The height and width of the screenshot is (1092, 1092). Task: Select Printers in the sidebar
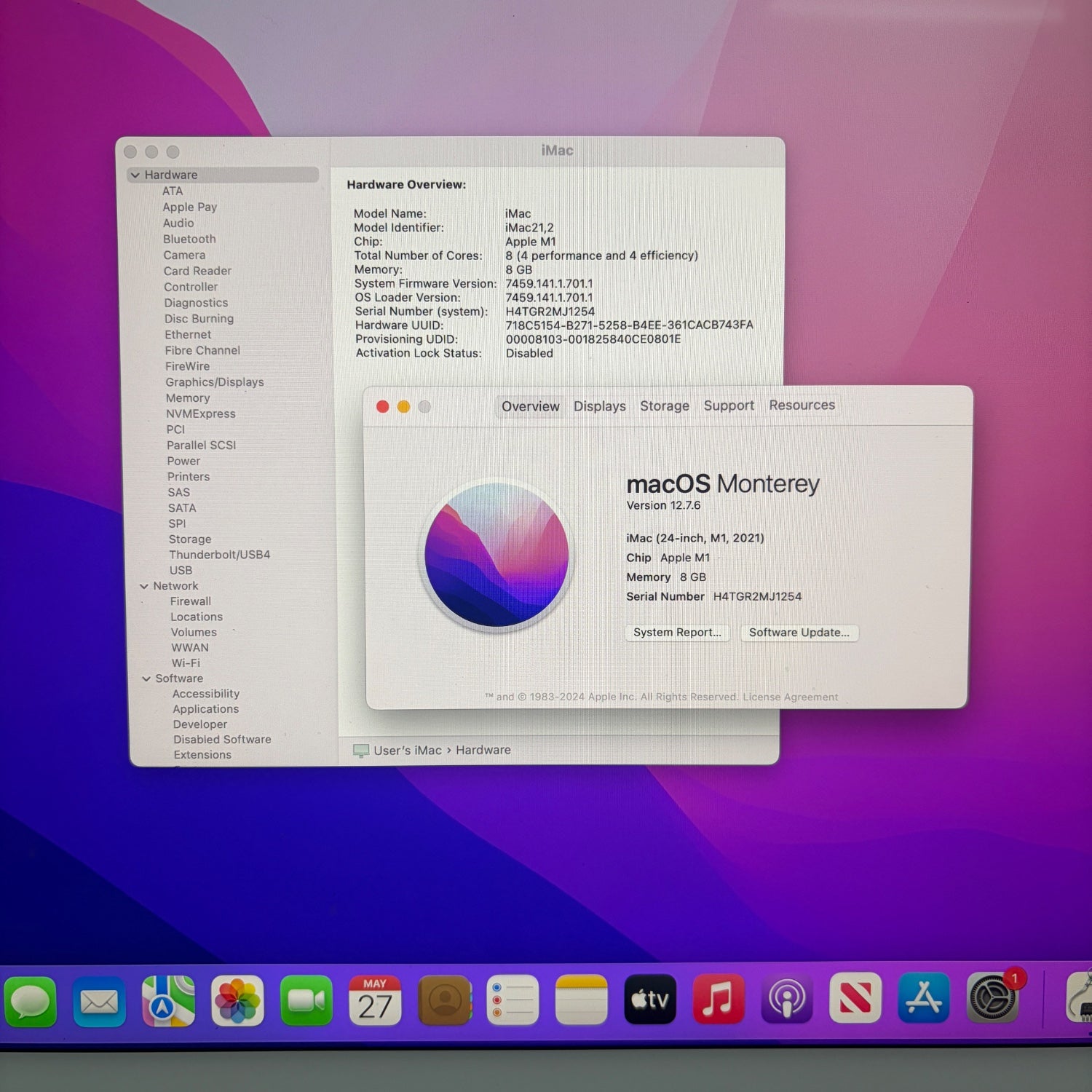pyautogui.click(x=189, y=477)
